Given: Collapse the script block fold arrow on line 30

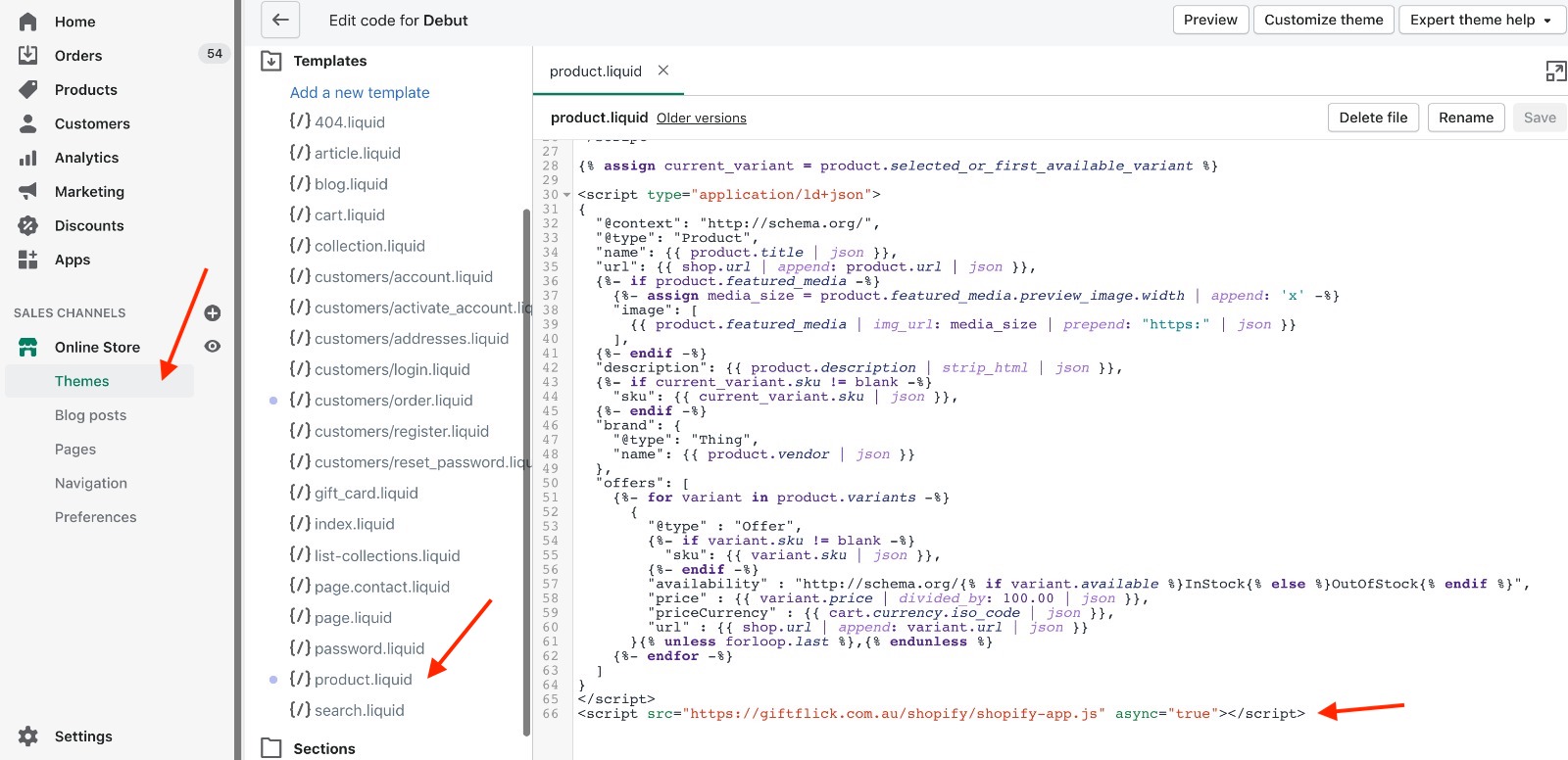Looking at the screenshot, I should point(566,195).
